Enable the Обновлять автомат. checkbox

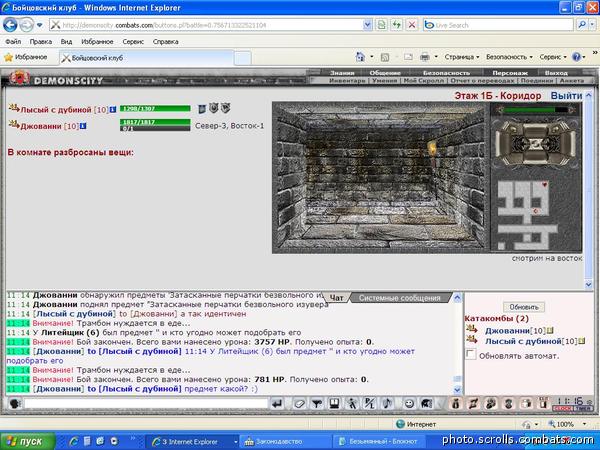(471, 355)
